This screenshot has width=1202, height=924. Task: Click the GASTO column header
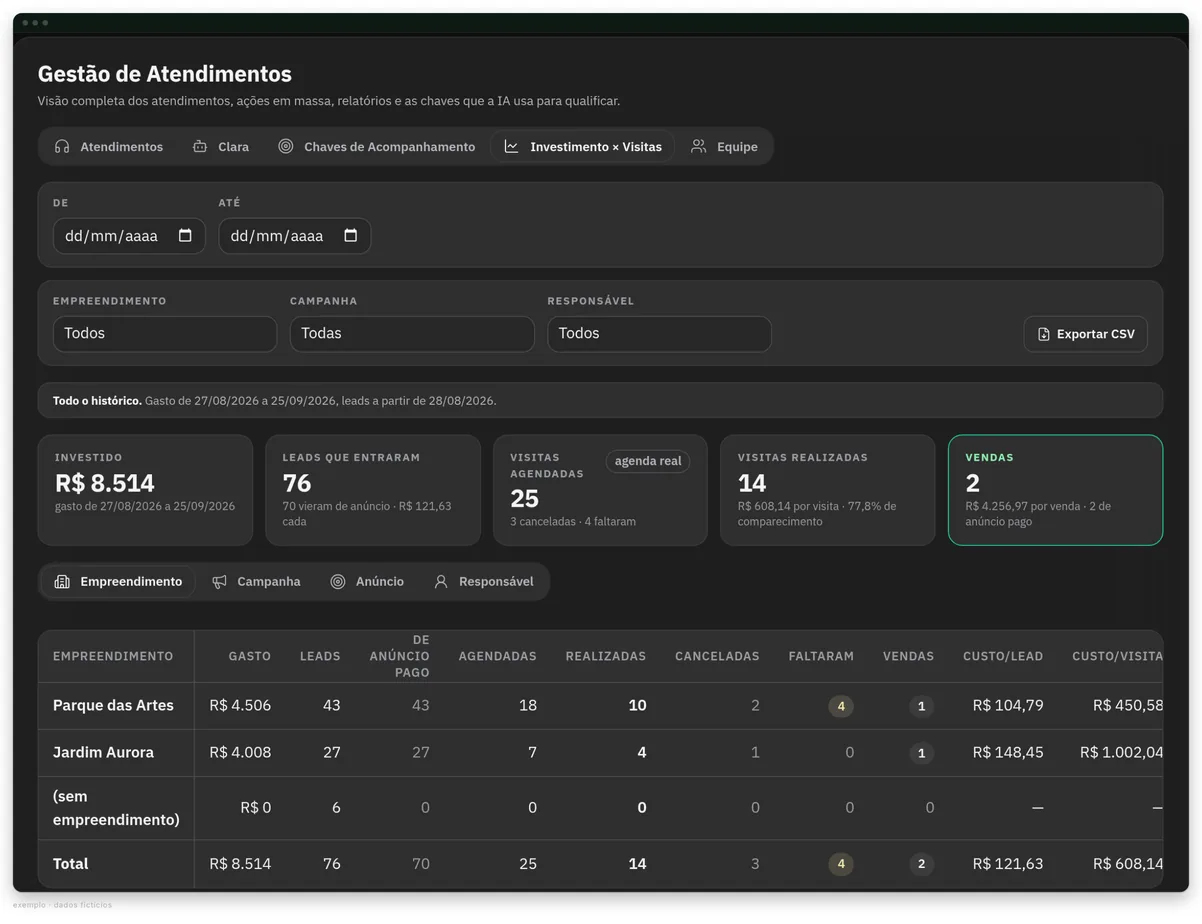pyautogui.click(x=250, y=657)
